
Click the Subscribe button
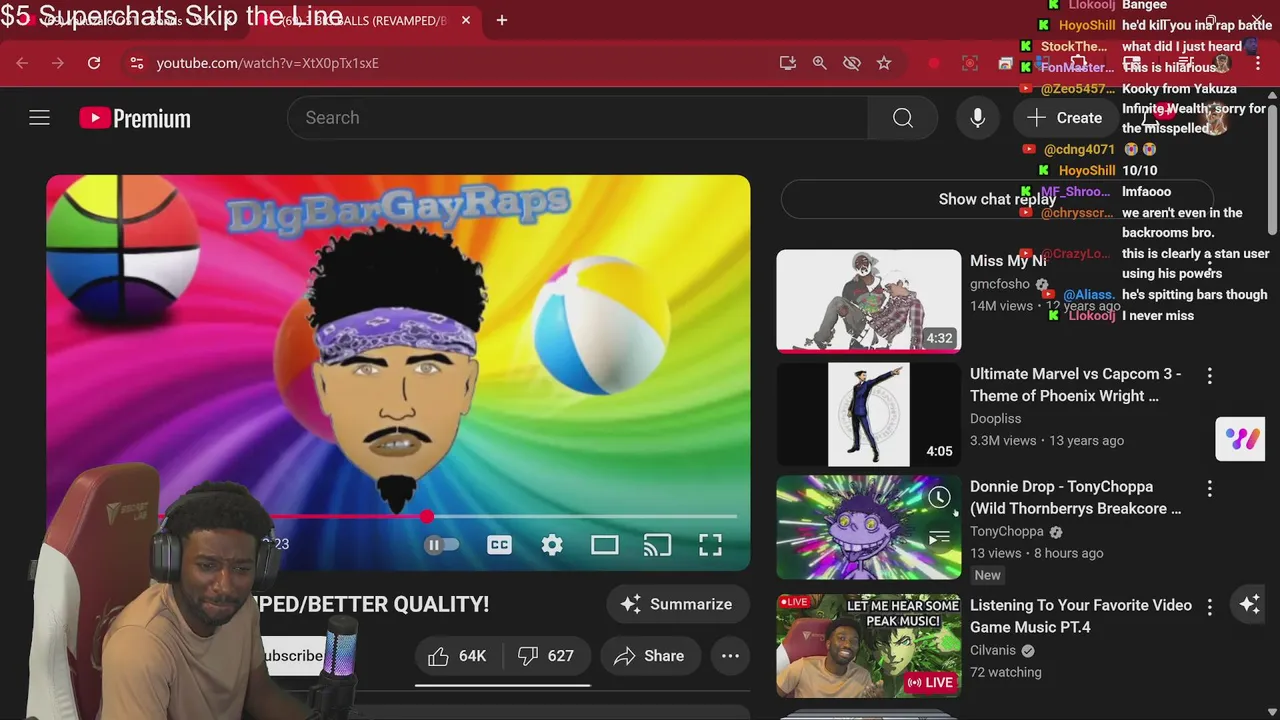coord(292,656)
